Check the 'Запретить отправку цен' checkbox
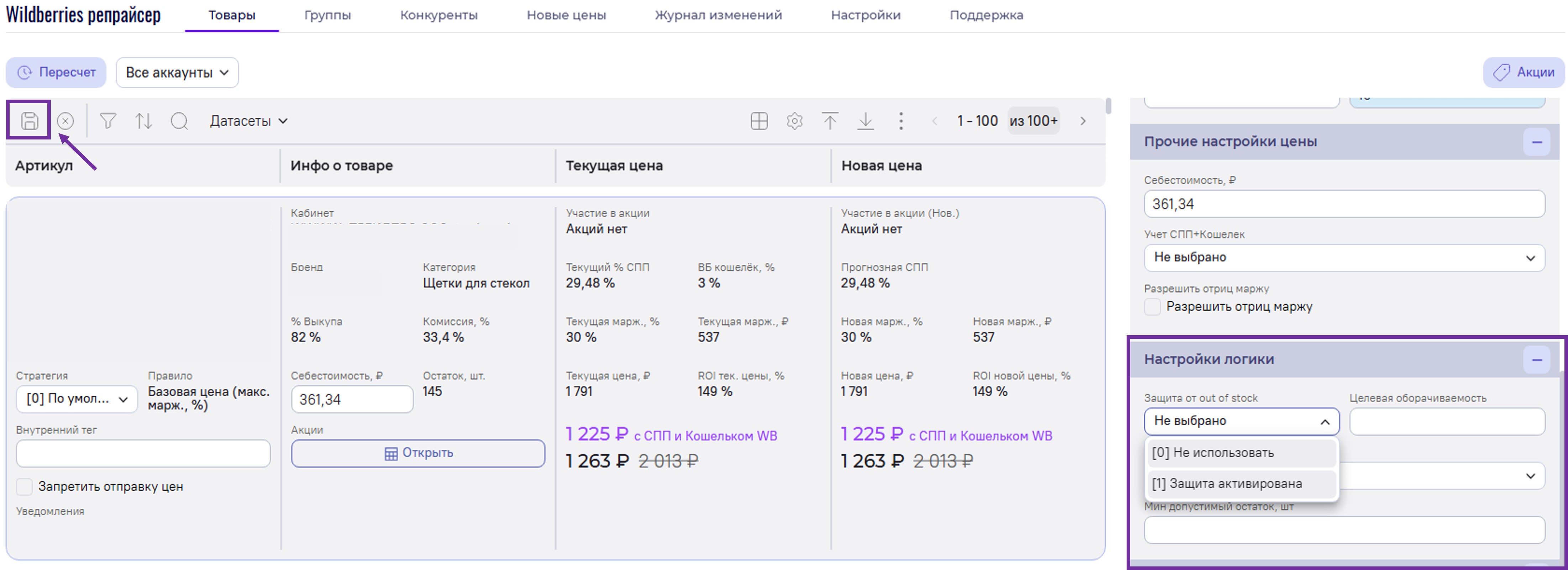 (x=24, y=486)
